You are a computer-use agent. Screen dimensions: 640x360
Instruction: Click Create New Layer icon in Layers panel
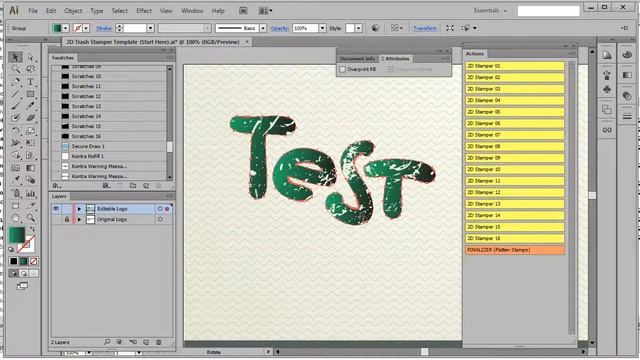tap(146, 342)
